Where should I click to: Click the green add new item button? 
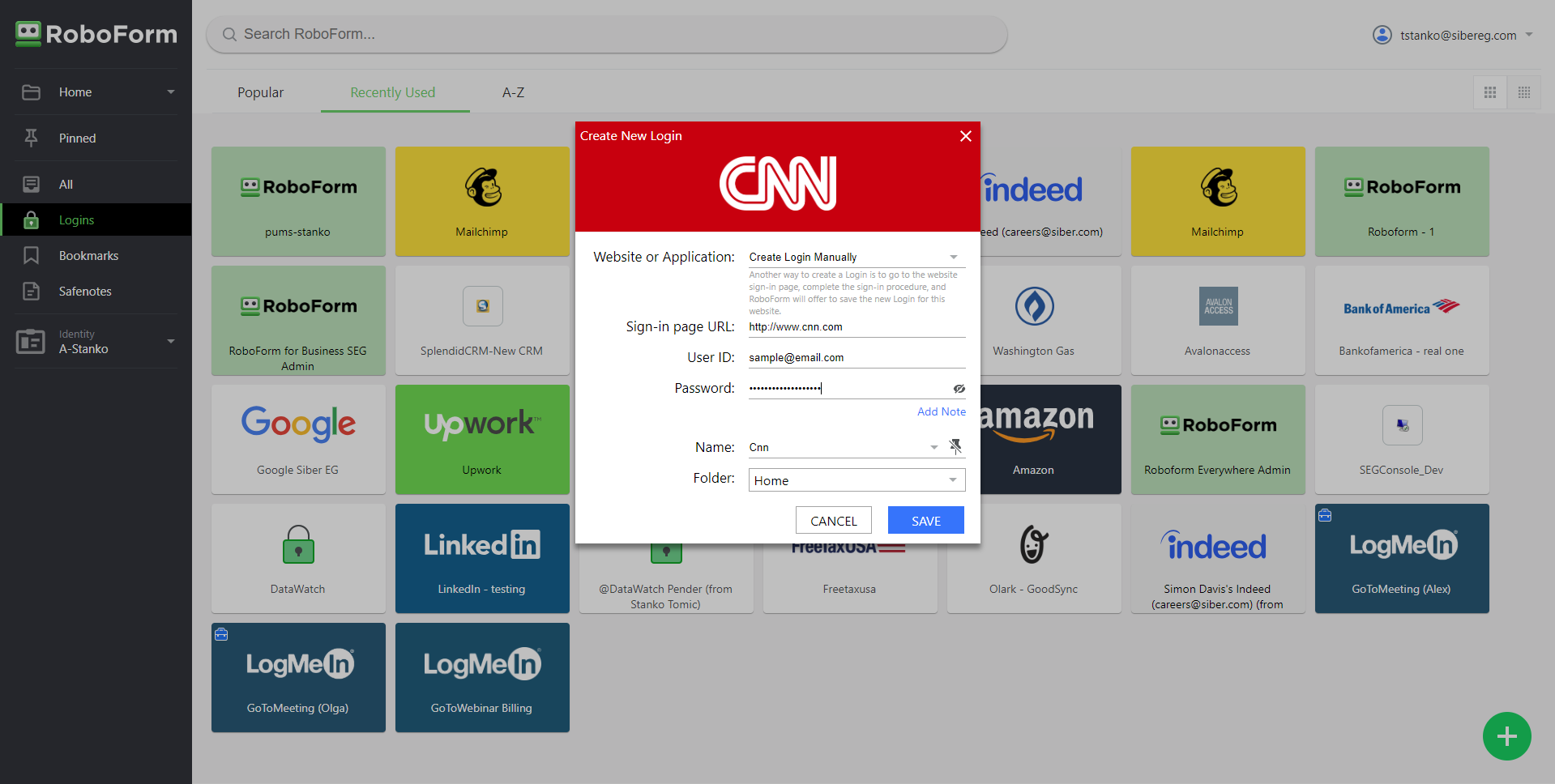point(1506,736)
